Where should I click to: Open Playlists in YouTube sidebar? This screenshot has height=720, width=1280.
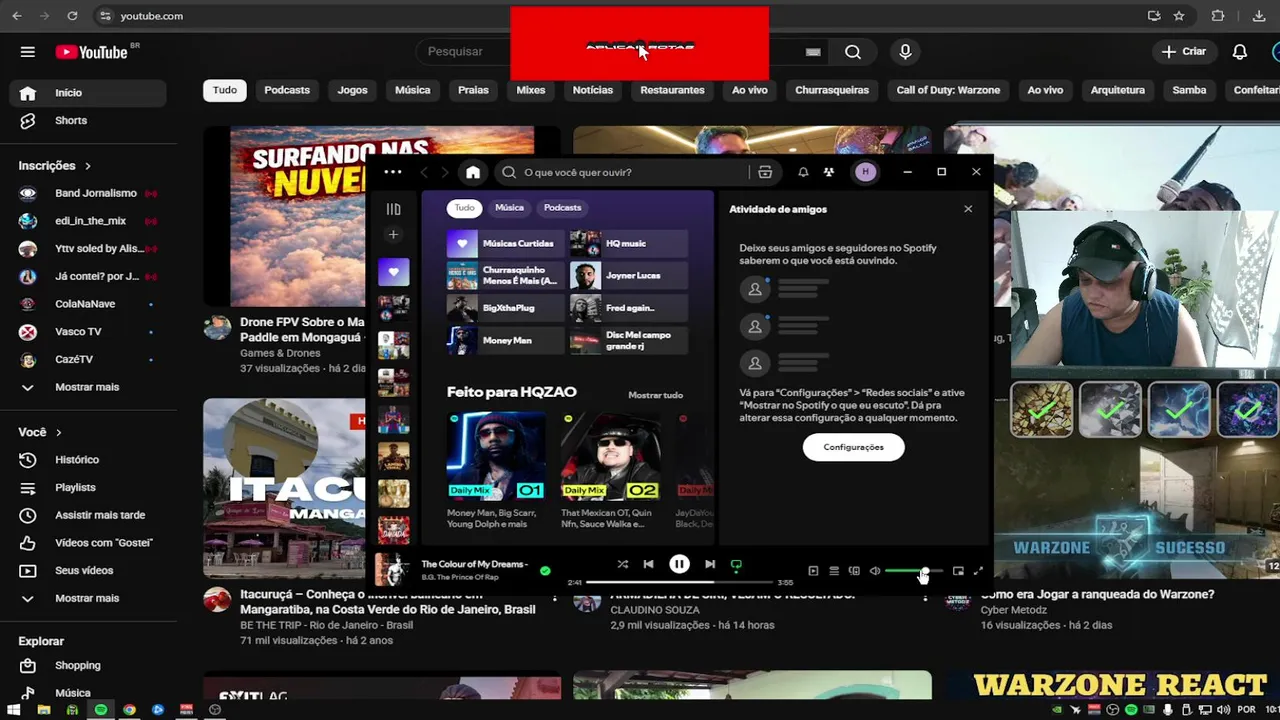coord(87,487)
